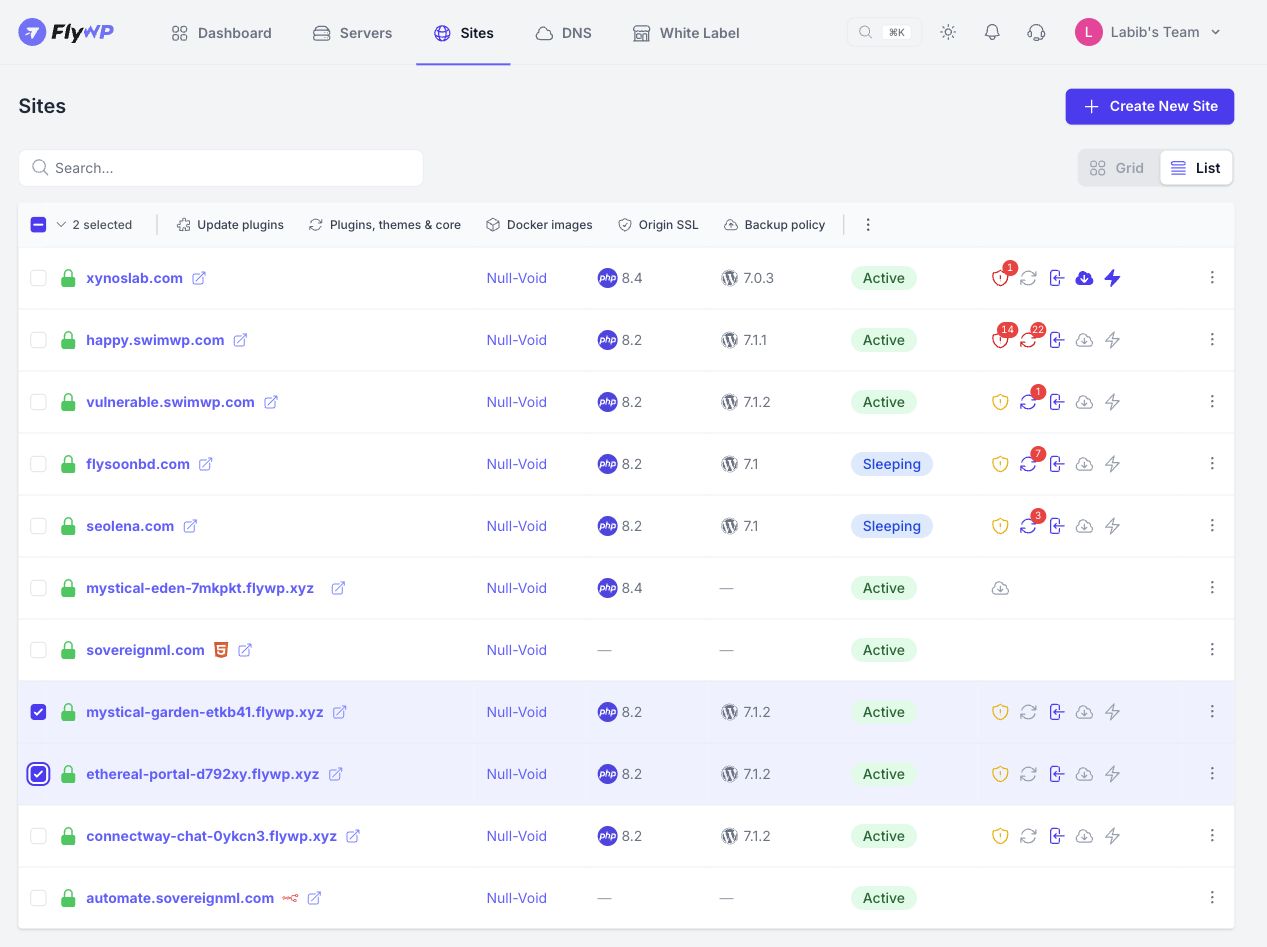This screenshot has width=1267, height=947.
Task: Click the lightning cache icon for seolena.com
Action: point(1112,526)
